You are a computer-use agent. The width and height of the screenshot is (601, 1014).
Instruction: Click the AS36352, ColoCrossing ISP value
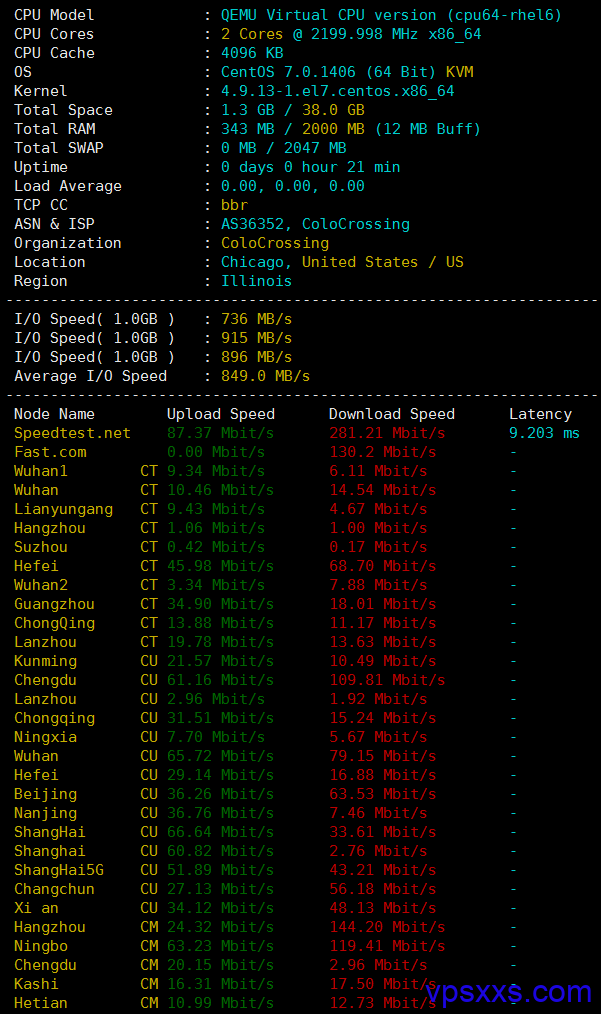pyautogui.click(x=315, y=224)
